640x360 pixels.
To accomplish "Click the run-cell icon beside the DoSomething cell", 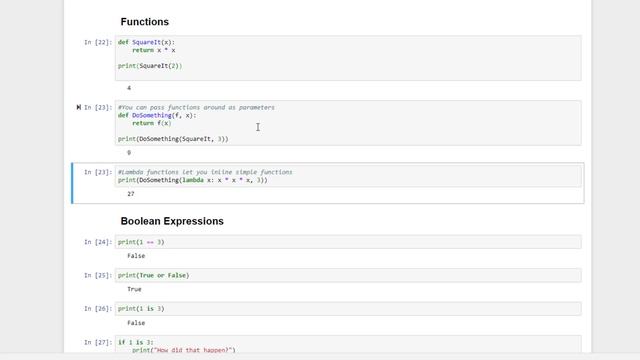I will [78, 107].
